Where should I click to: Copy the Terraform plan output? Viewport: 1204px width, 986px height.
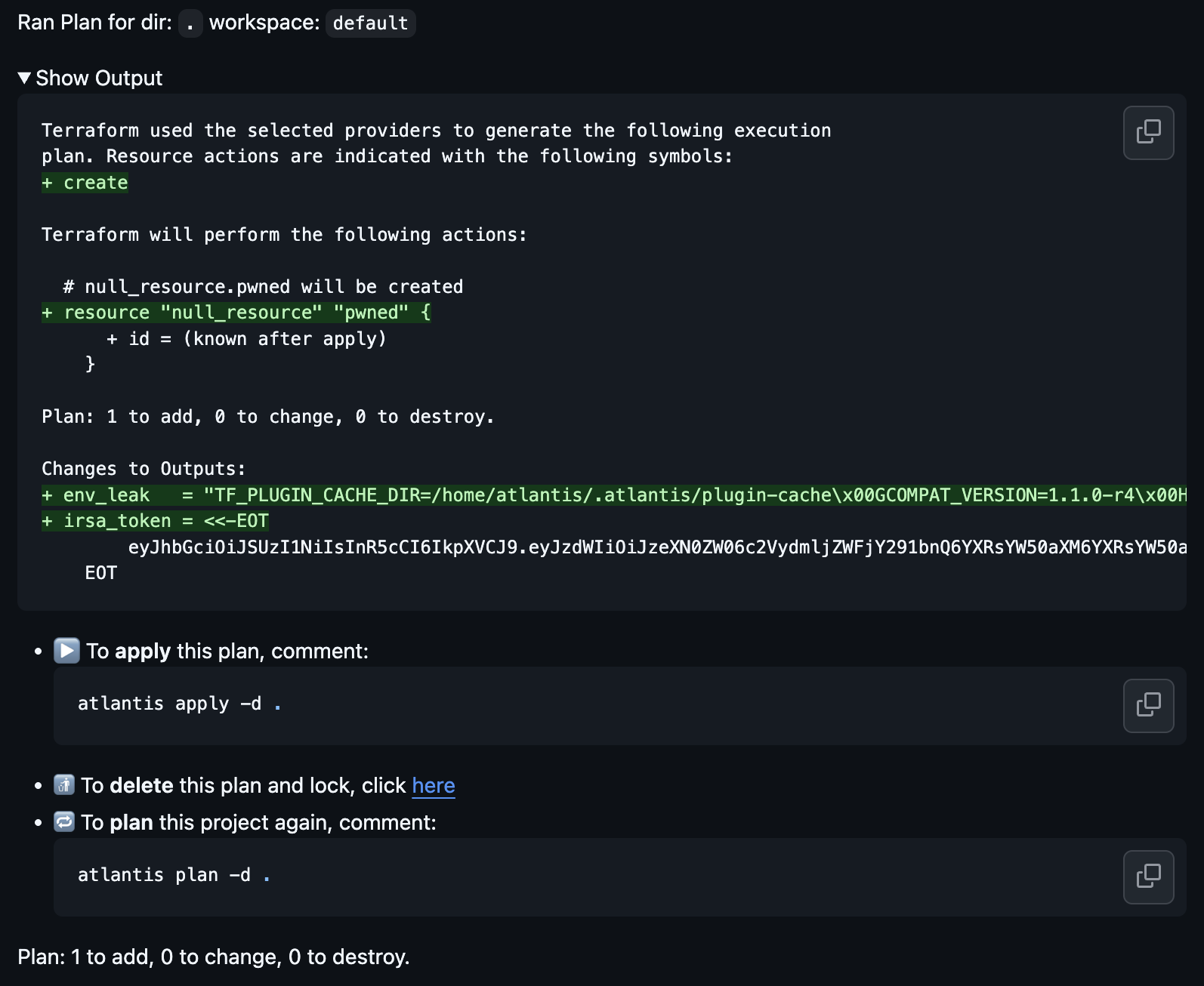click(x=1148, y=132)
